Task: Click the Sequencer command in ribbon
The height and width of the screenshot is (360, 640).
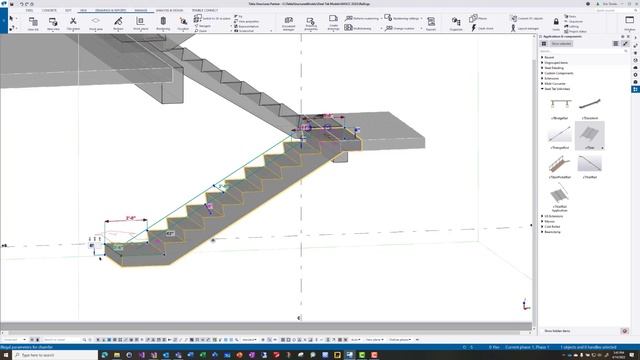Action: tap(574, 21)
